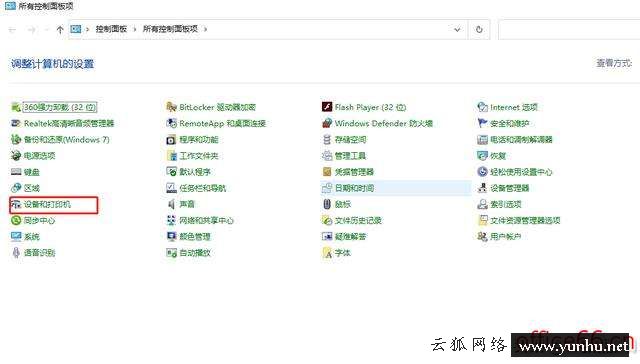
Task: Expand the chevron after 所有控制面板项 breadcrumb
Action: 205,29
